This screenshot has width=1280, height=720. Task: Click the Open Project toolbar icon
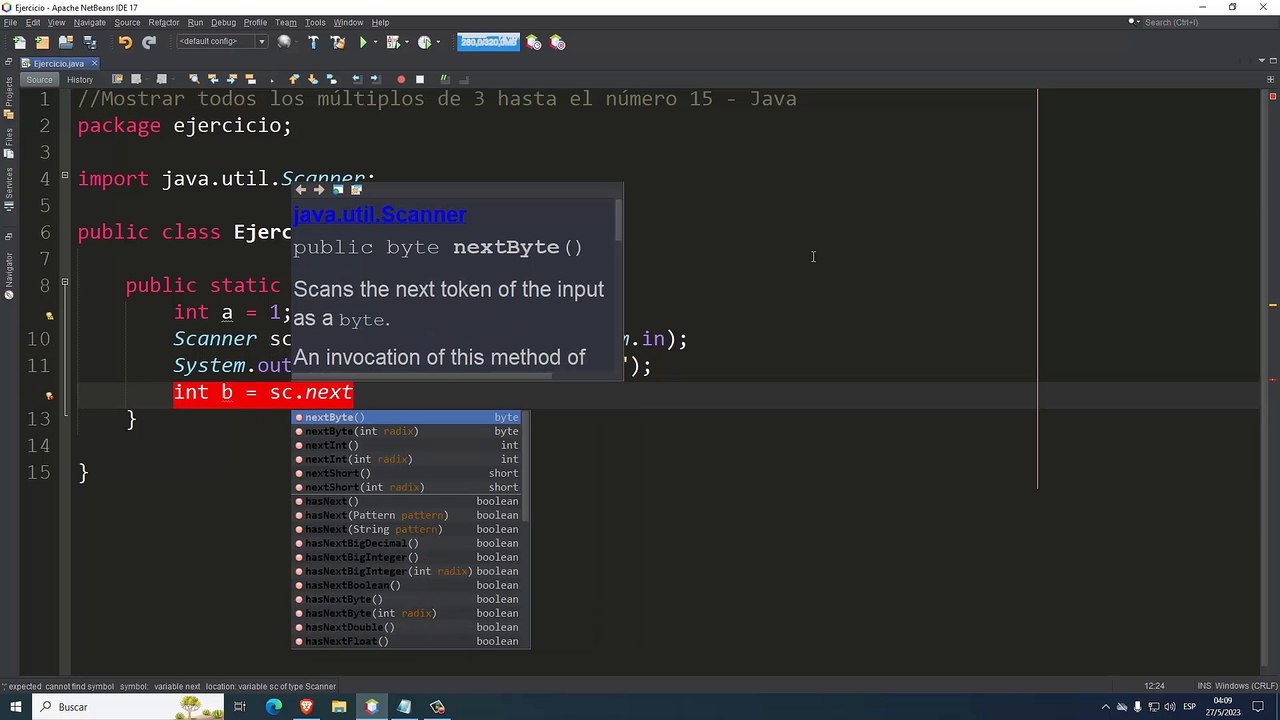point(66,42)
